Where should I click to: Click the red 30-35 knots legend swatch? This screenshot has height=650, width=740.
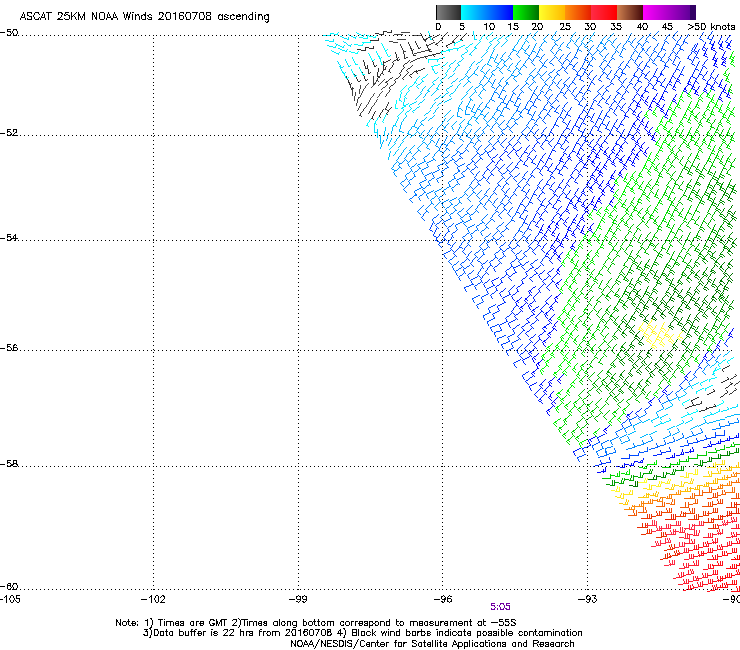coord(604,12)
